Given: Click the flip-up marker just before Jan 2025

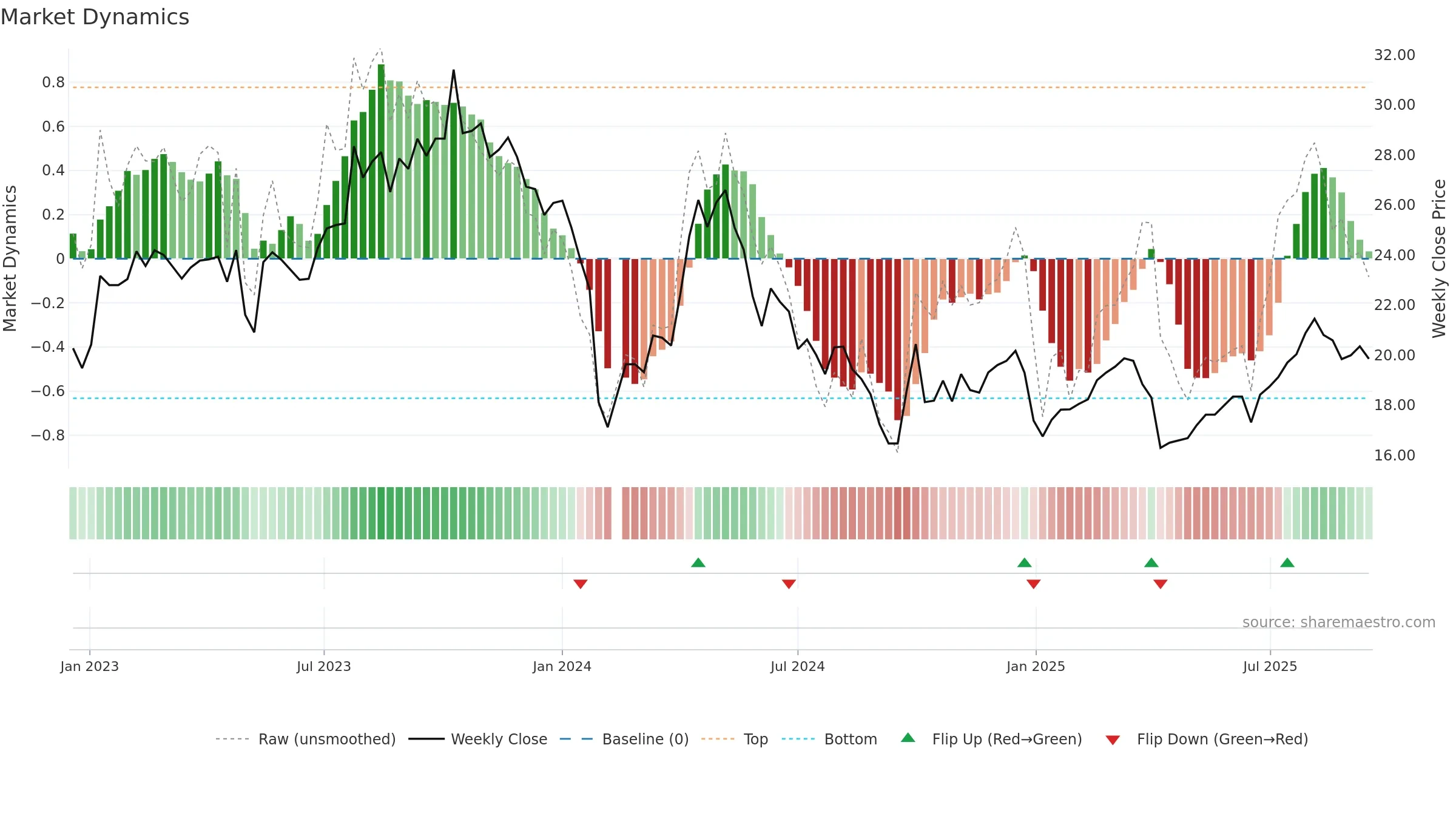Looking at the screenshot, I should point(1025,562).
